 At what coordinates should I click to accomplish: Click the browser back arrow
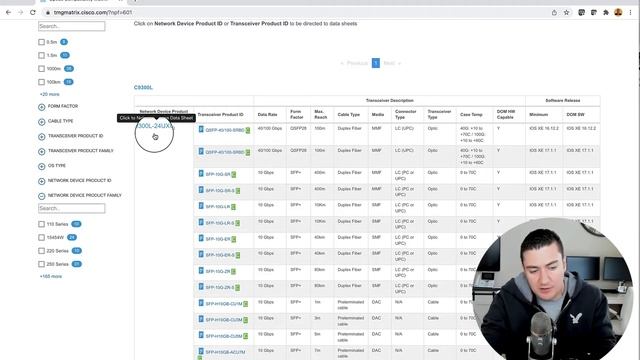pos(8,13)
